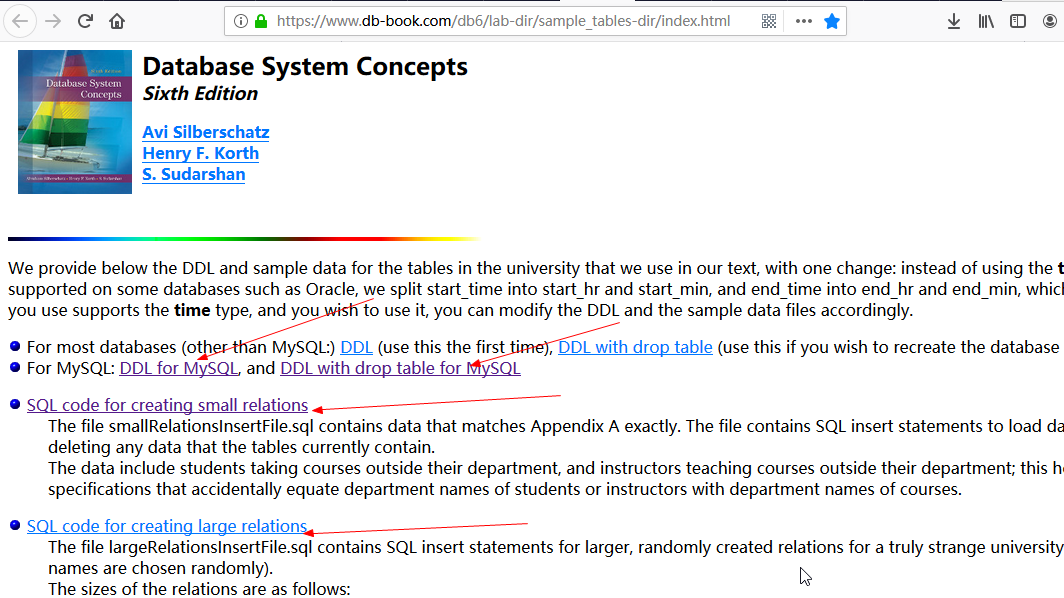
Task: Open 'DDL with drop table for MySQL' link
Action: point(400,368)
